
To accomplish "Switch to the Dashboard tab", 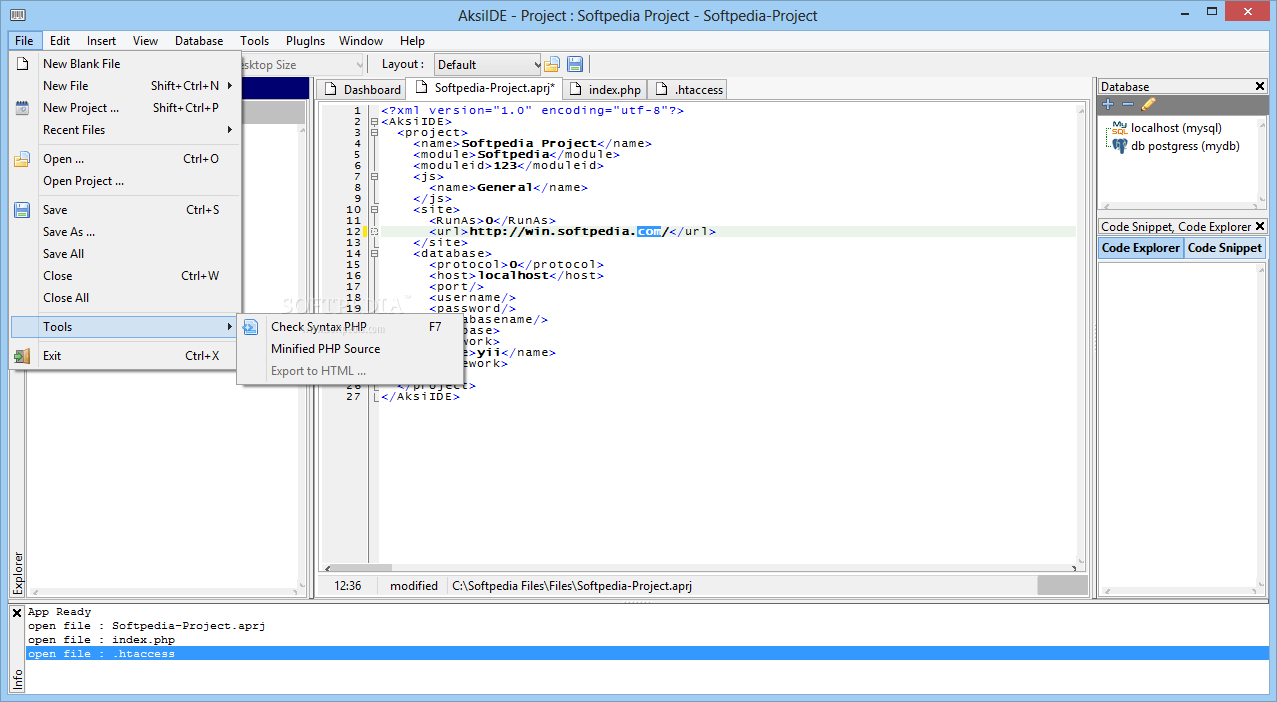I will (x=361, y=90).
